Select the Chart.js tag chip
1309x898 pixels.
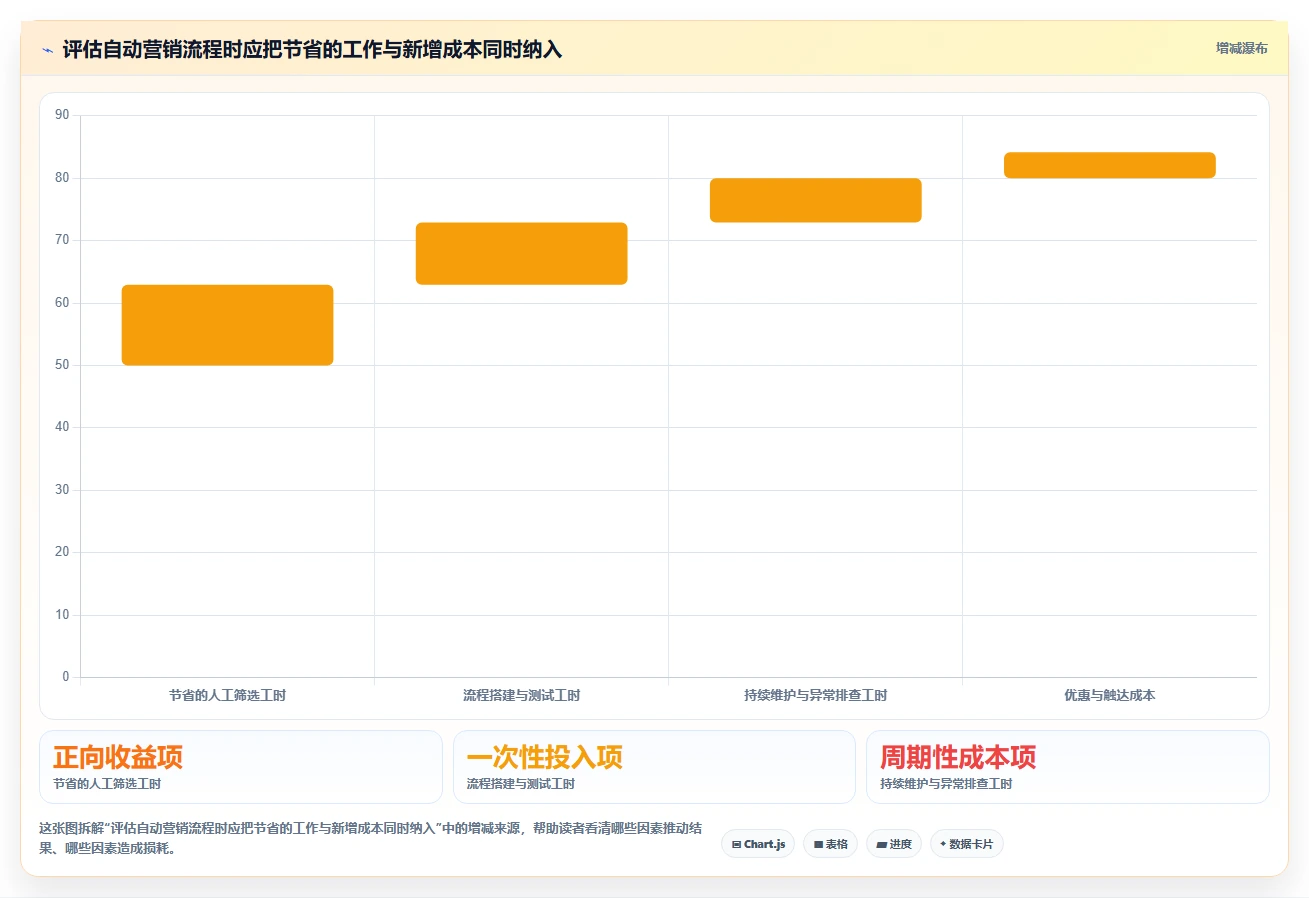(x=758, y=844)
